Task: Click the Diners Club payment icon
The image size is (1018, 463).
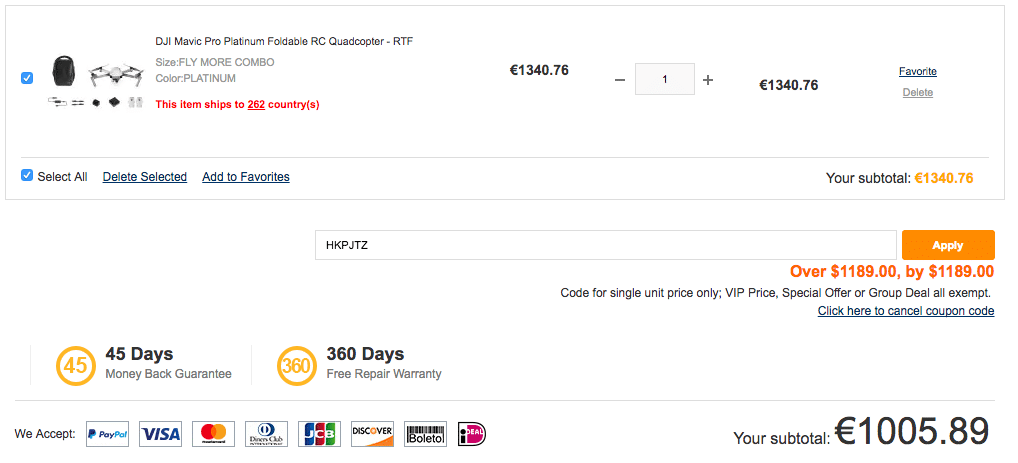Action: pyautogui.click(x=266, y=434)
